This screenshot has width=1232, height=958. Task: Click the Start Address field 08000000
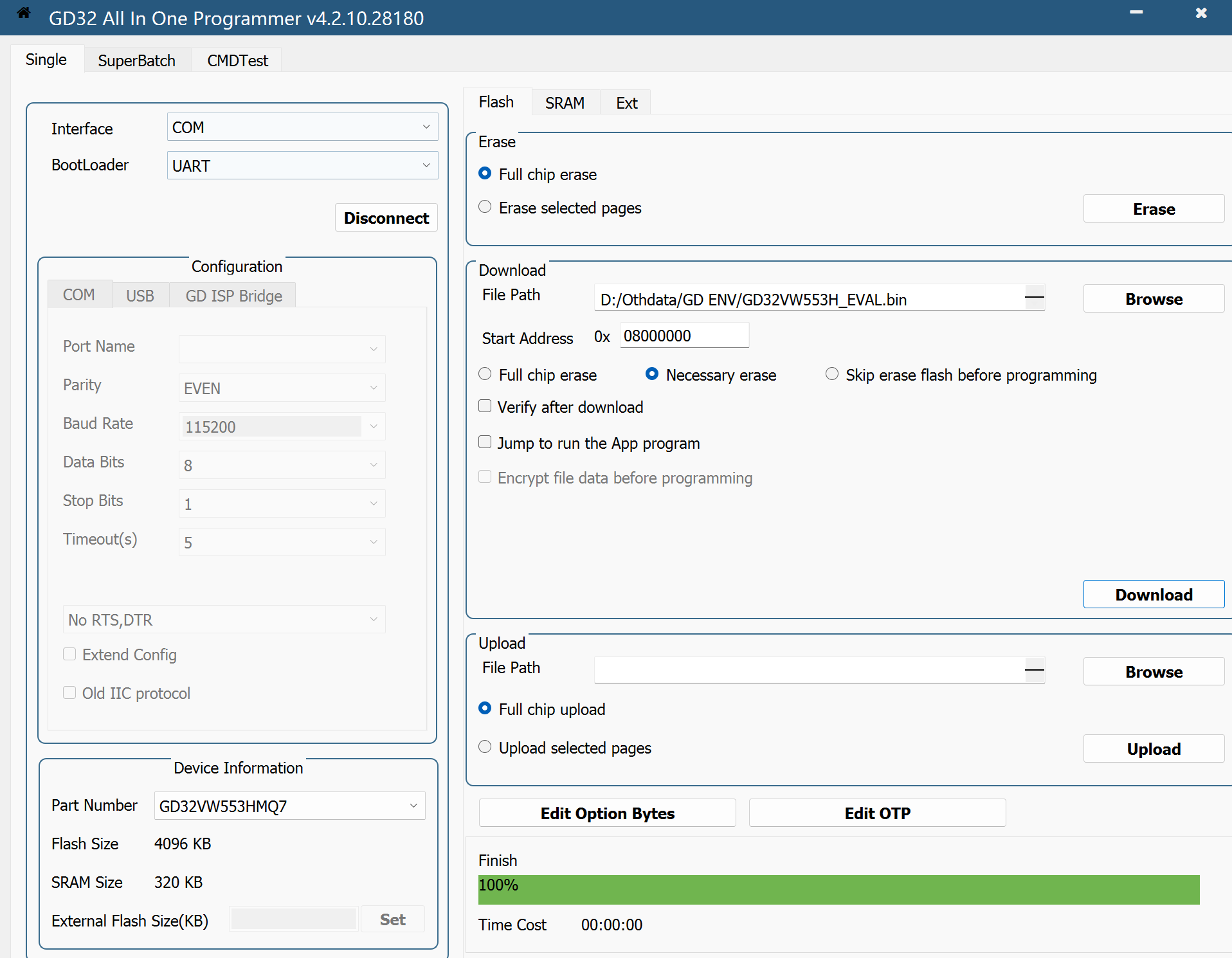[684, 336]
